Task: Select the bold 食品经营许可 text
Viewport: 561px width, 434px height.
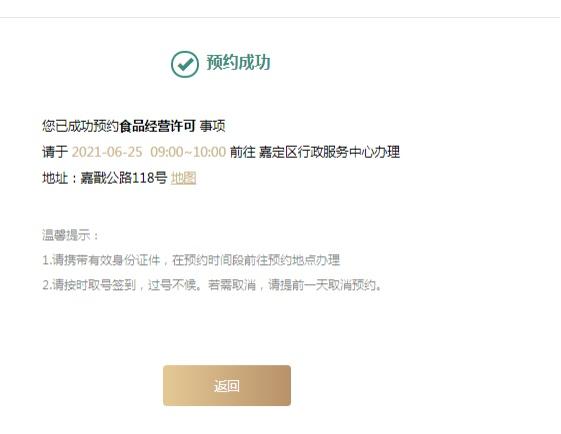Action: tap(157, 126)
